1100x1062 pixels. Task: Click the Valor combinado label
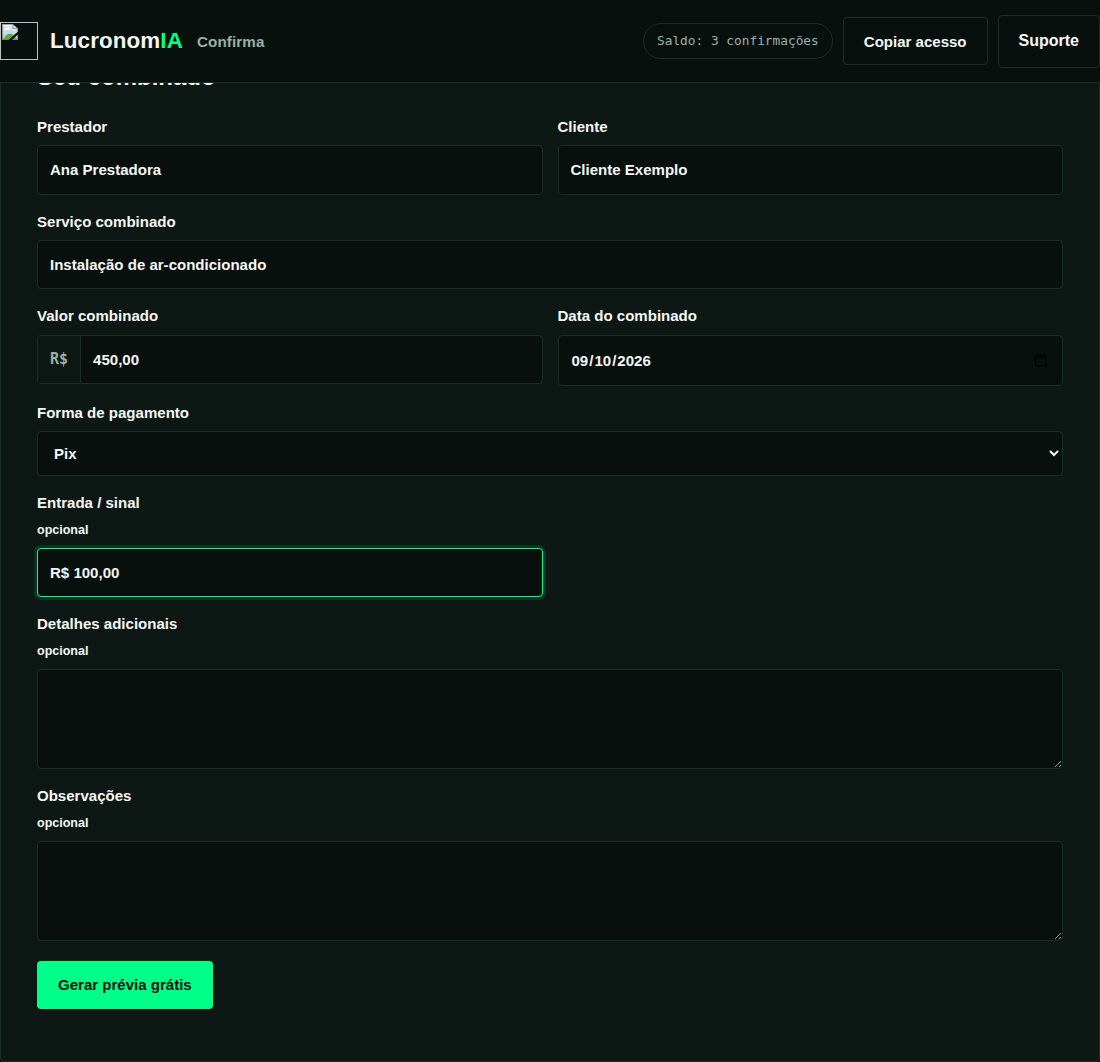[x=98, y=316]
